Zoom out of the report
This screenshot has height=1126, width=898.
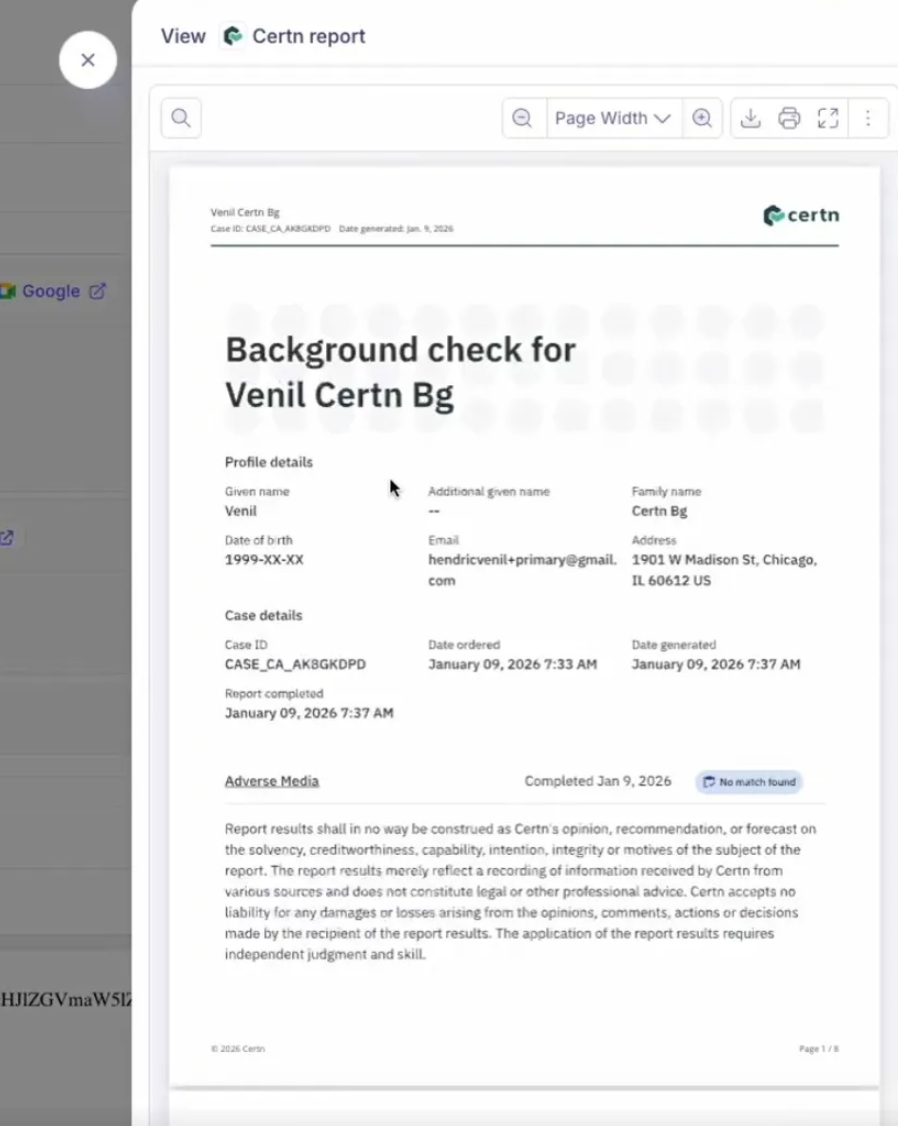pos(522,118)
